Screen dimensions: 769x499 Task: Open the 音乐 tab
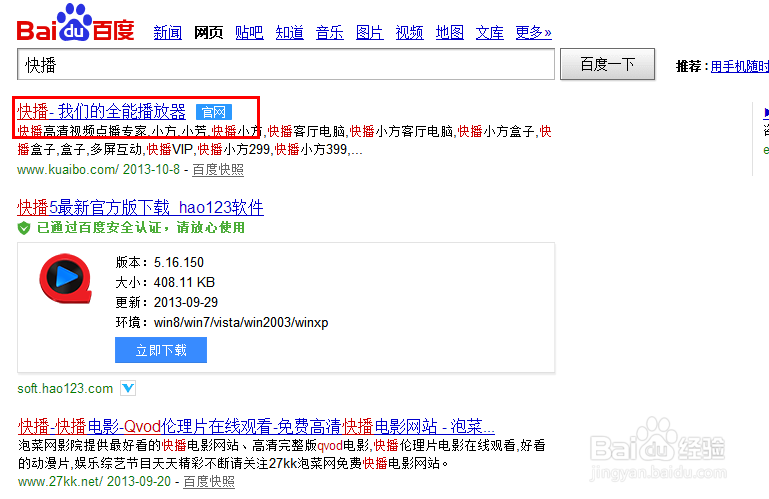[330, 33]
